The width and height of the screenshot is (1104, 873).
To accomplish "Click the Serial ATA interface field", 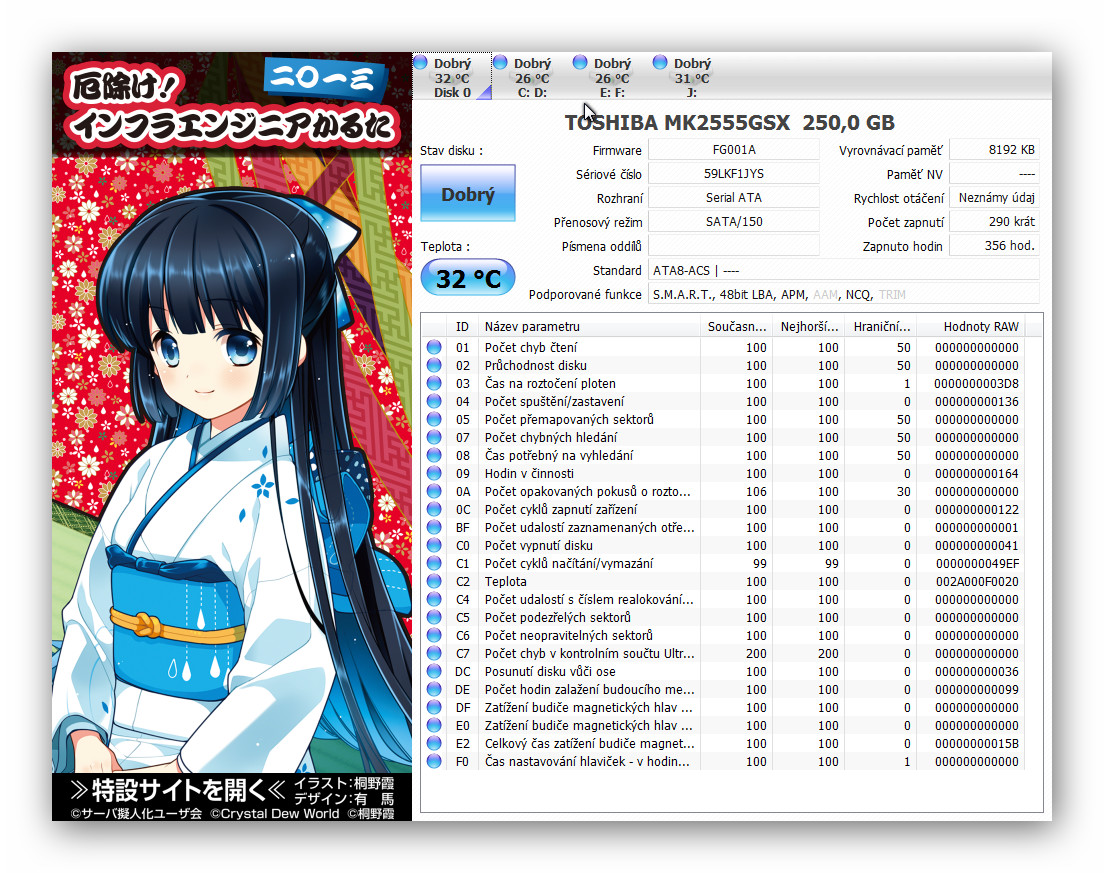I will [734, 198].
